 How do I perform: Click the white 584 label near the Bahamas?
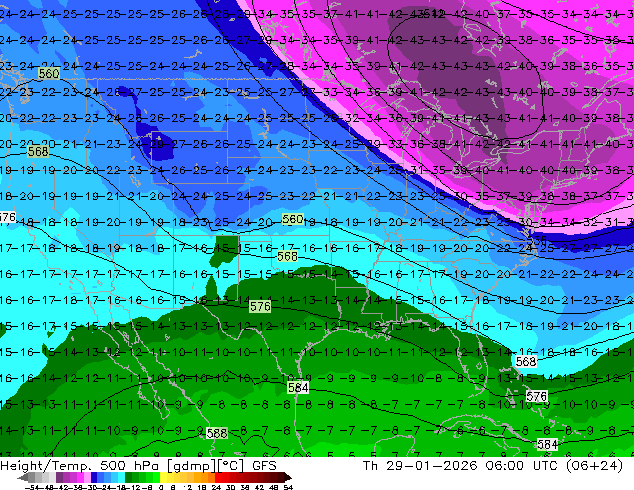(547, 445)
